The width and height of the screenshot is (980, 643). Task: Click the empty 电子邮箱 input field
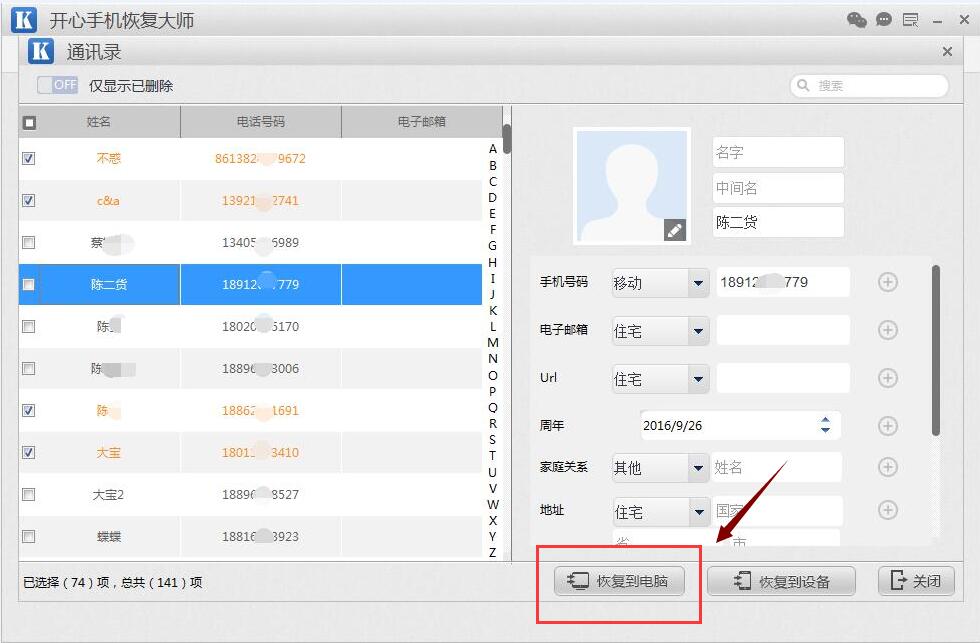point(783,331)
